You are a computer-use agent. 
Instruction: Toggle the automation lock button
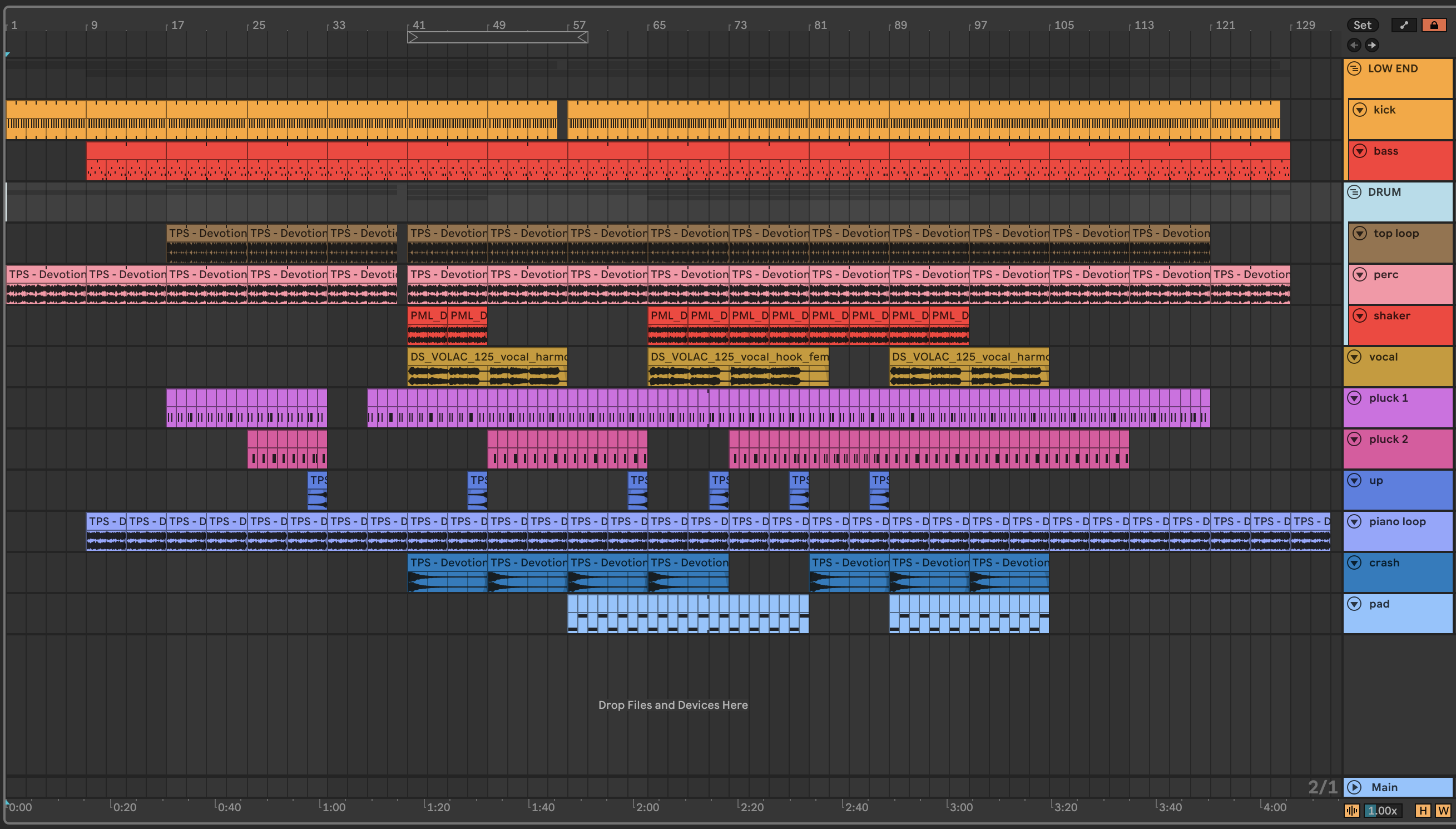pos(1434,25)
